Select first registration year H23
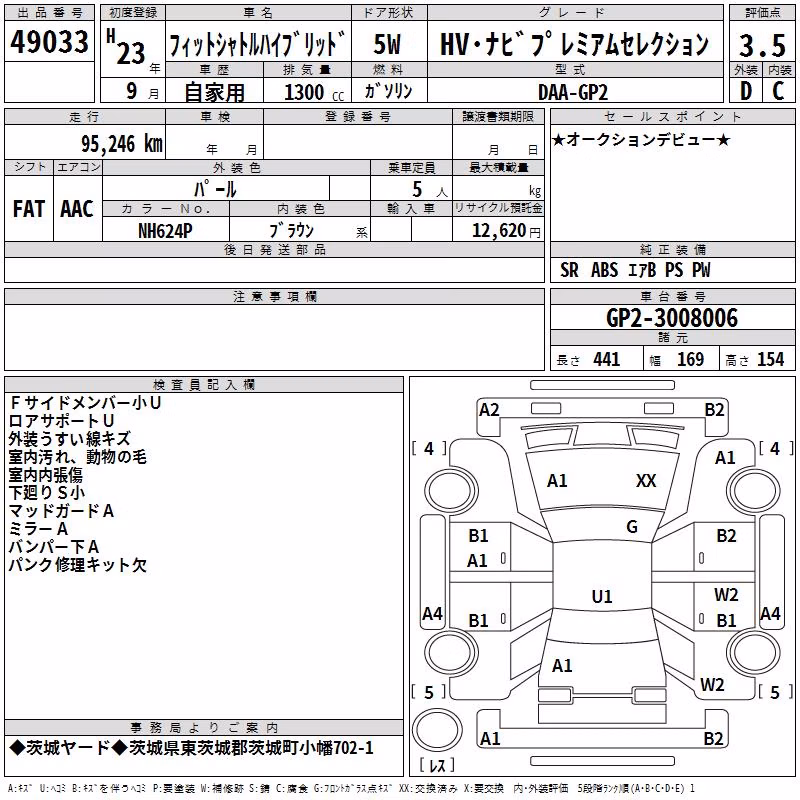 [x=126, y=47]
